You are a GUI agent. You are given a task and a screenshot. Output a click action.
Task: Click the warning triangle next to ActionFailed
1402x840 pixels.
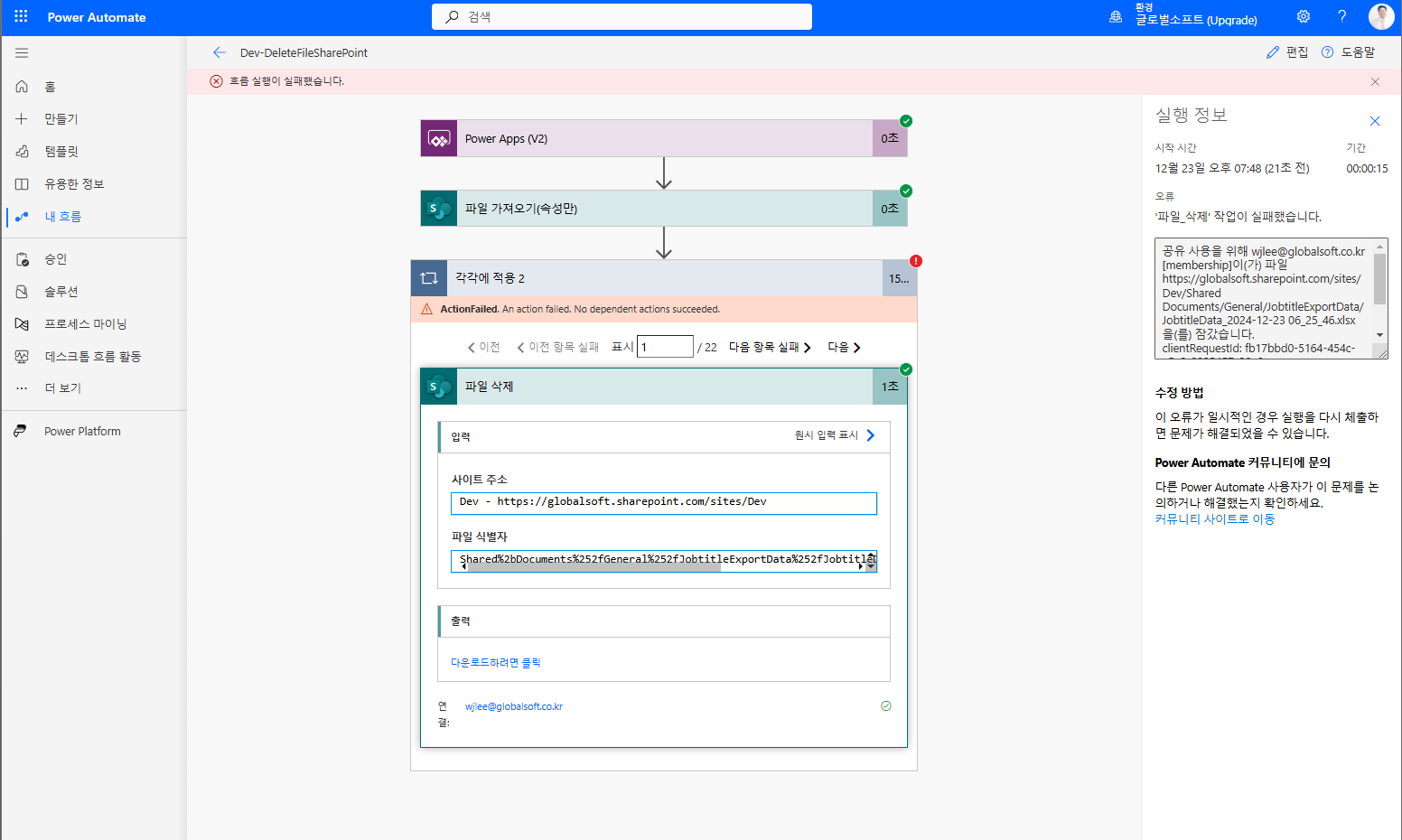(x=427, y=309)
